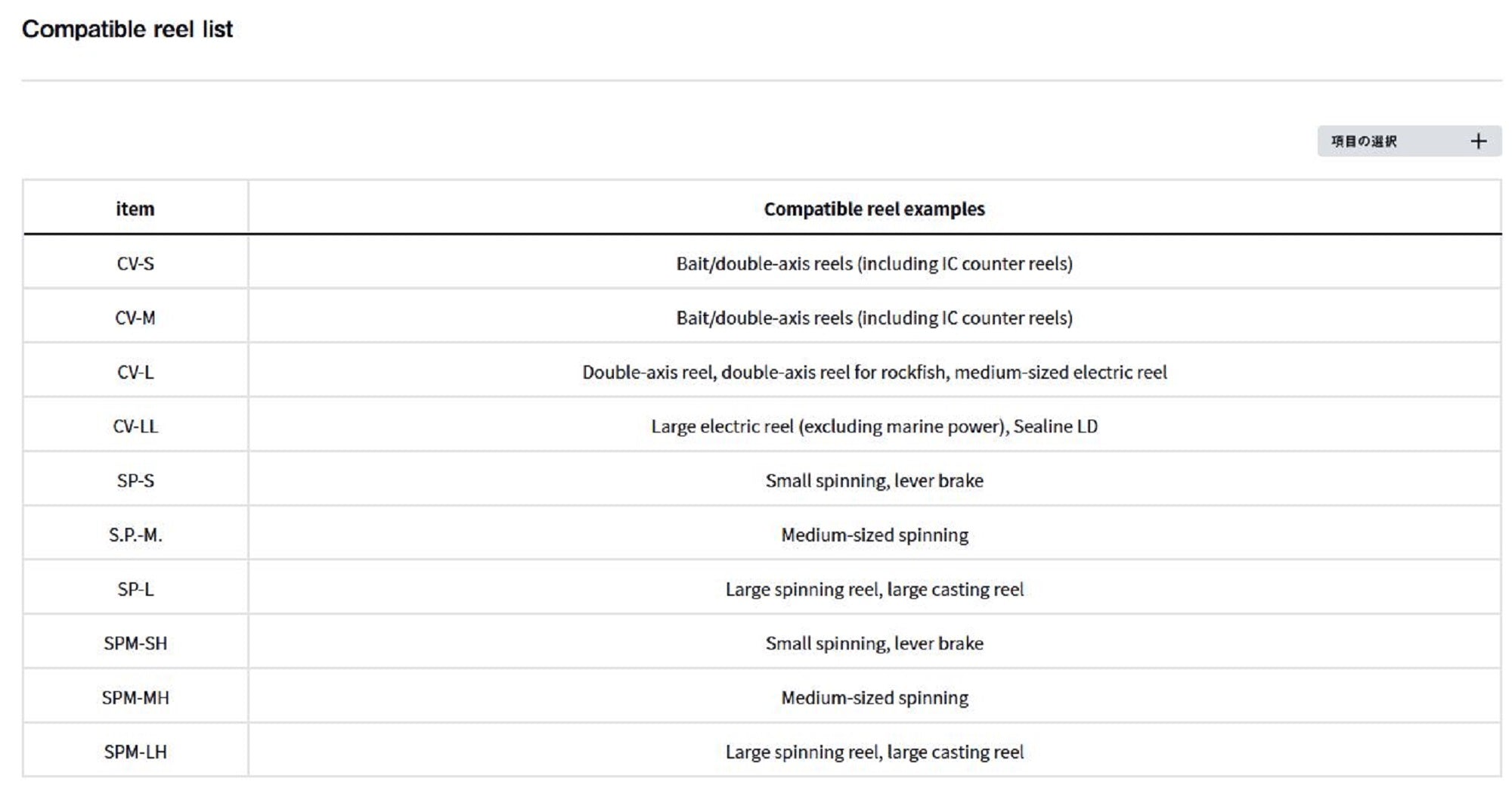Screen dimensions: 1512x791
Task: Click the Sealine LD reel description
Action: [x=874, y=427]
